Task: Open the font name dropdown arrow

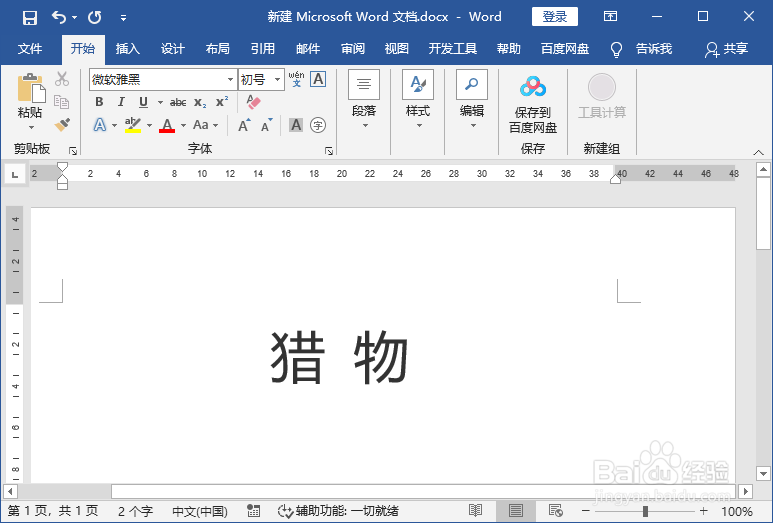Action: pyautogui.click(x=230, y=79)
